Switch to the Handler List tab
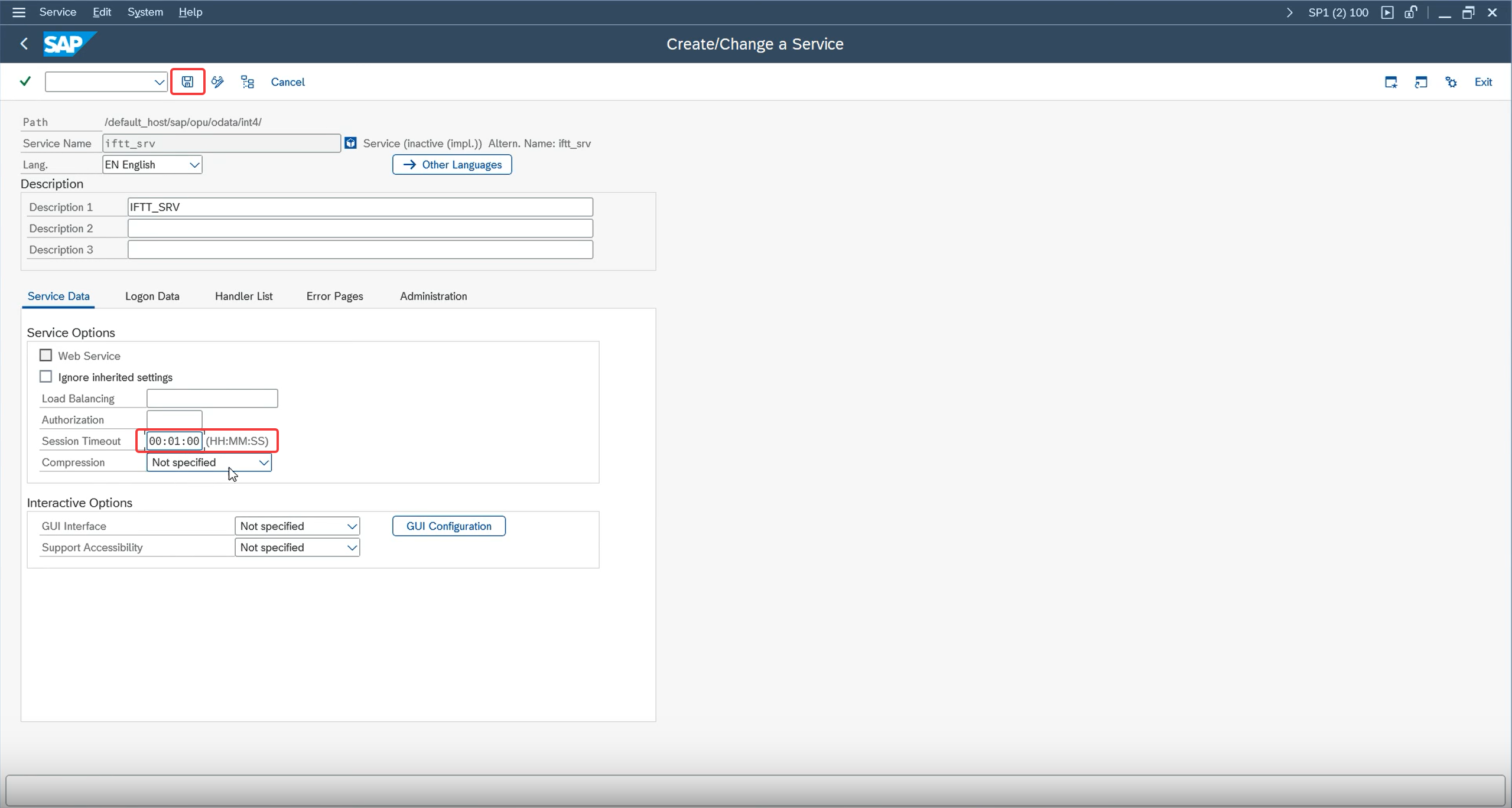 (x=243, y=296)
